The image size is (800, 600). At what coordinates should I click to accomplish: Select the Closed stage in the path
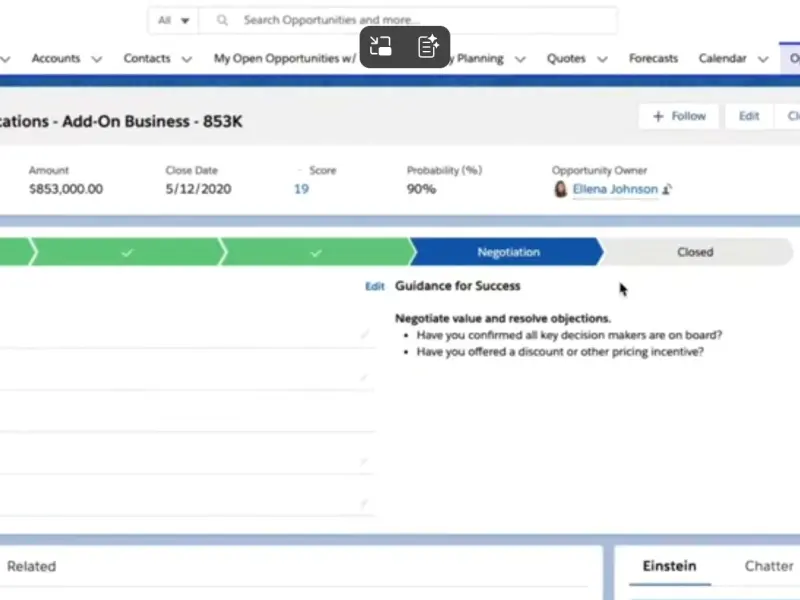click(x=694, y=253)
